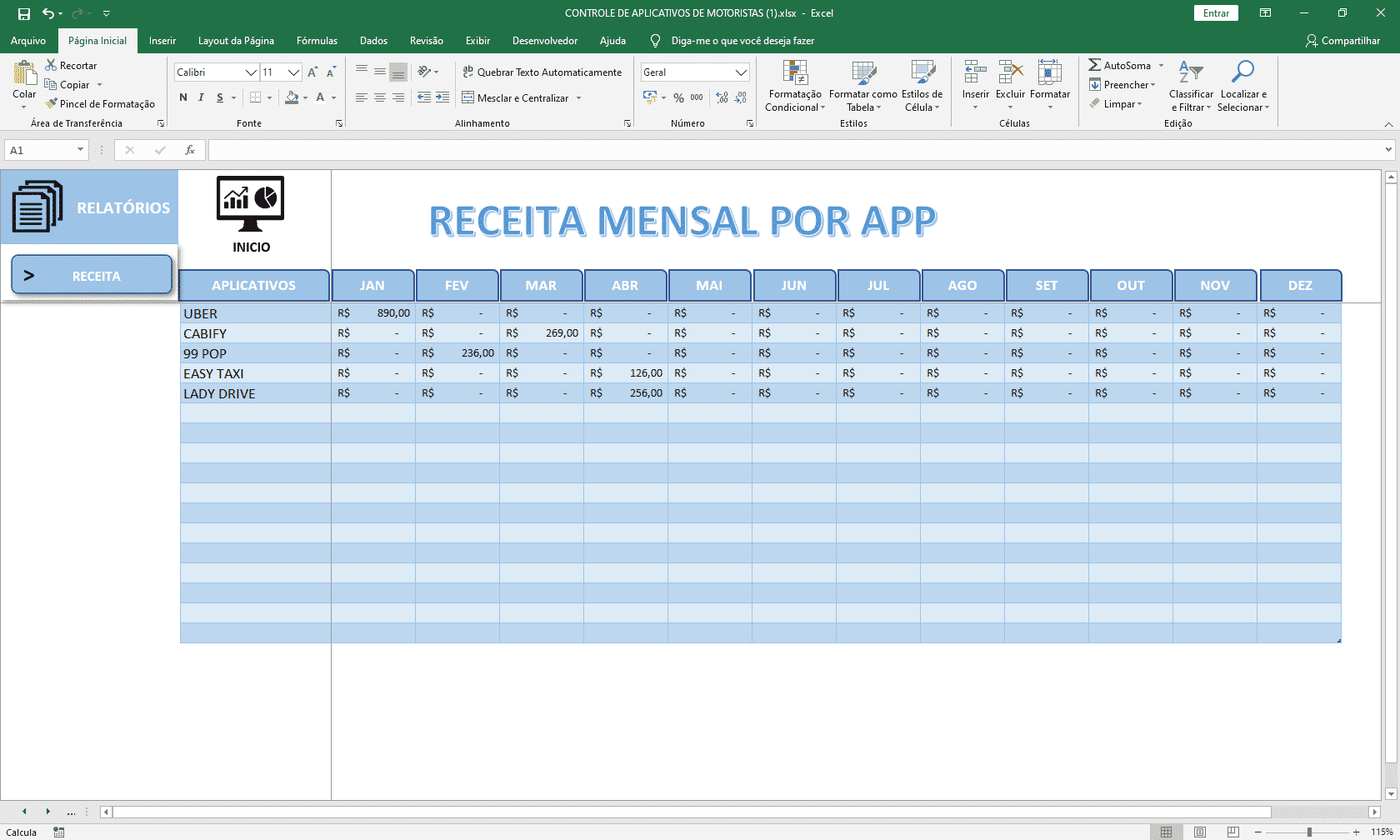Click the Formatar cells icon
Screen dimensions: 1400x840
(1049, 73)
